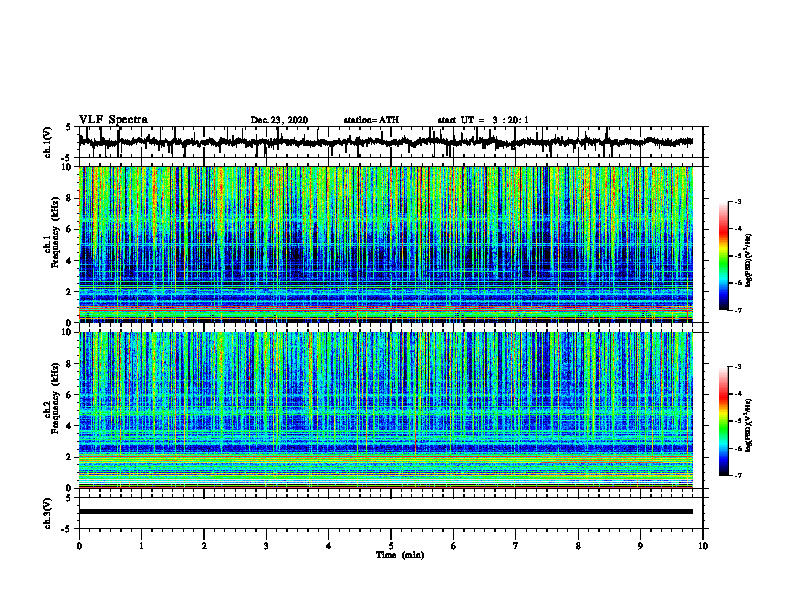
Task: Click the ch.1 voltage waveform trace panel
Action: click(391, 142)
